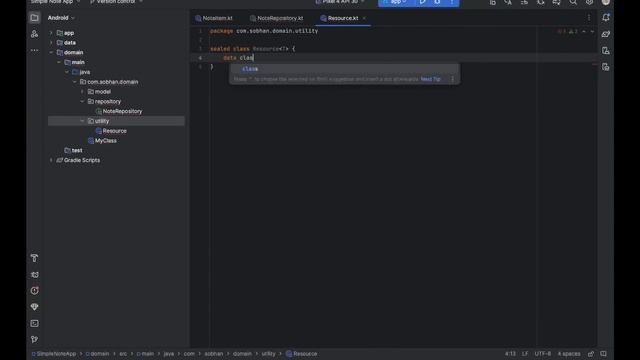This screenshot has width=640, height=360.
Task: Open the Version control dropdown
Action: [x=116, y=2]
